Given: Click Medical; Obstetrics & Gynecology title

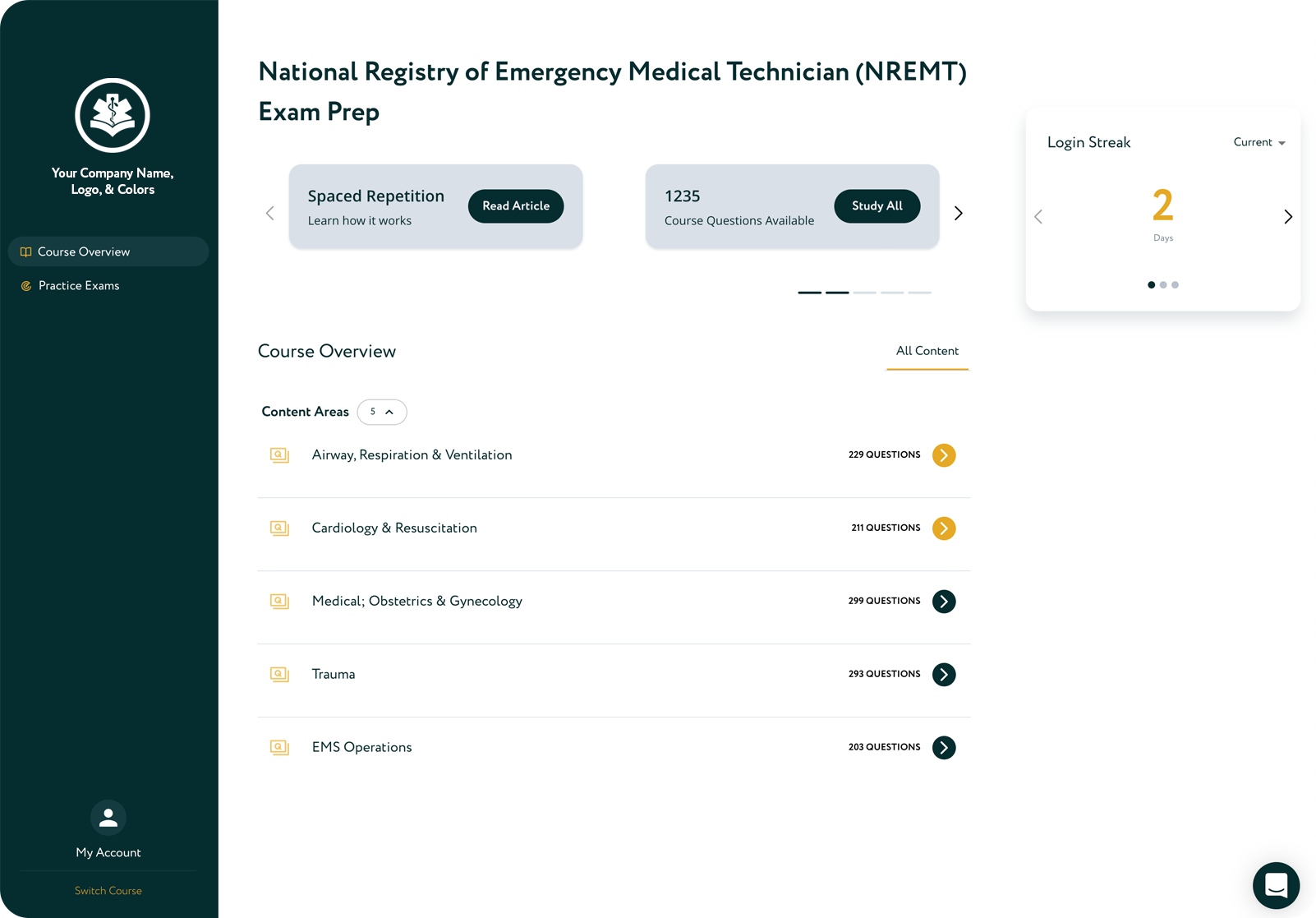Looking at the screenshot, I should coord(417,602).
